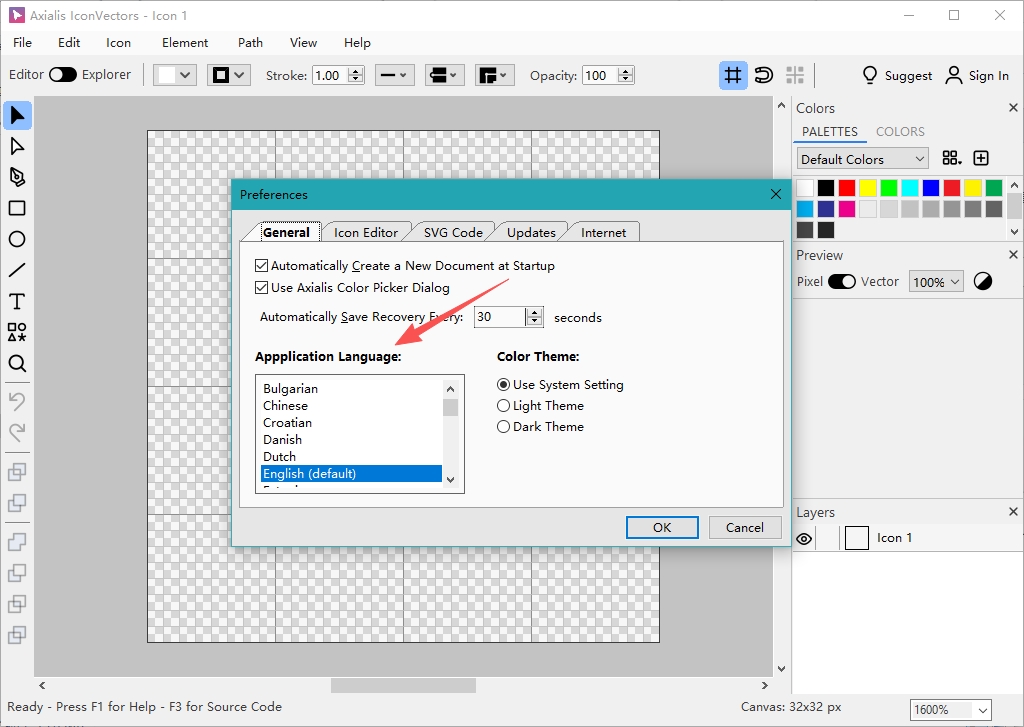Click the recovery seconds input field
This screenshot has width=1024, height=727.
tap(500, 317)
